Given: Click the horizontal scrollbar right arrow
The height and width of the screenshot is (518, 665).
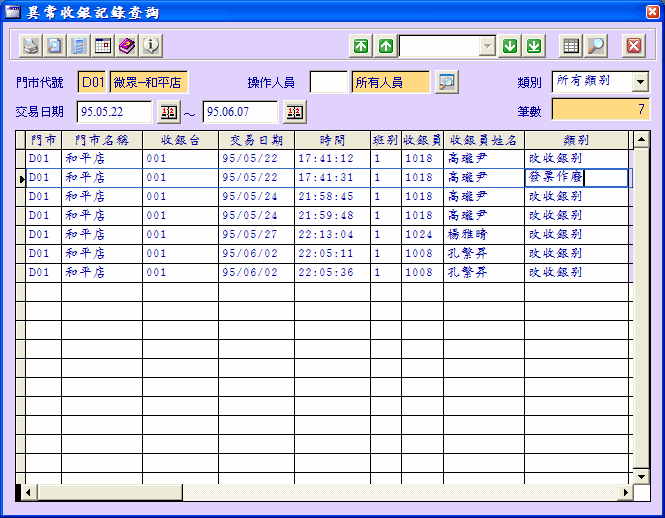Looking at the screenshot, I should point(626,492).
